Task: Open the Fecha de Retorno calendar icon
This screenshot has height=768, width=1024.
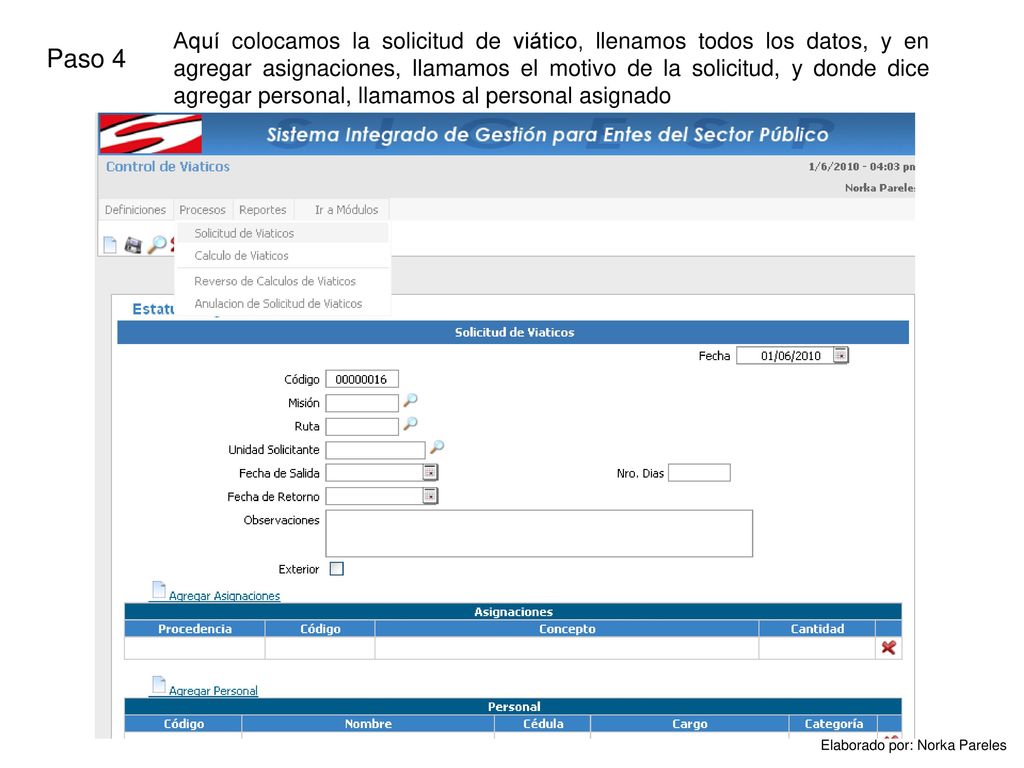Action: 430,496
